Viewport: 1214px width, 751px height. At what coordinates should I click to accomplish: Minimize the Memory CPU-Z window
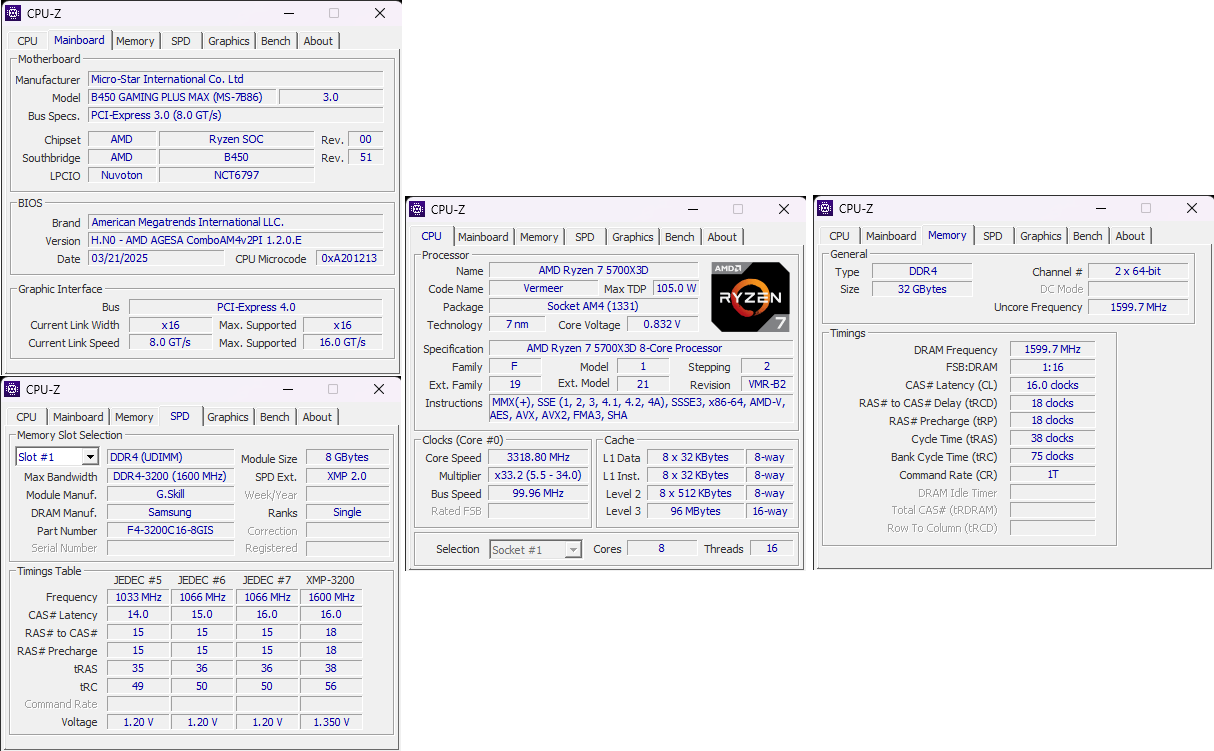coord(1101,208)
